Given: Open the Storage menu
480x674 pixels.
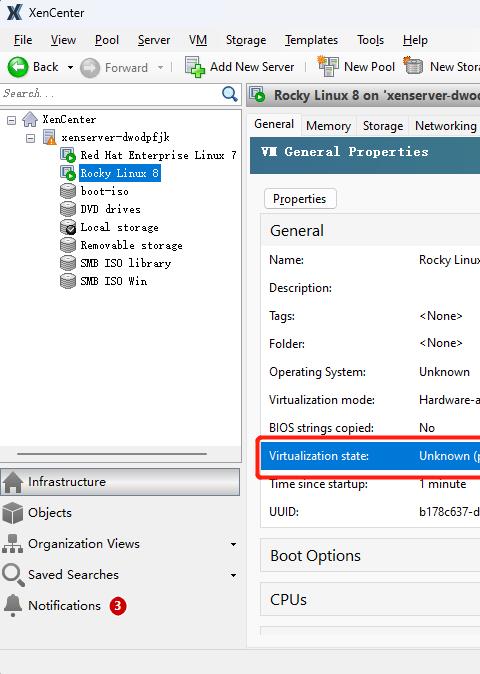Looking at the screenshot, I should [x=246, y=40].
